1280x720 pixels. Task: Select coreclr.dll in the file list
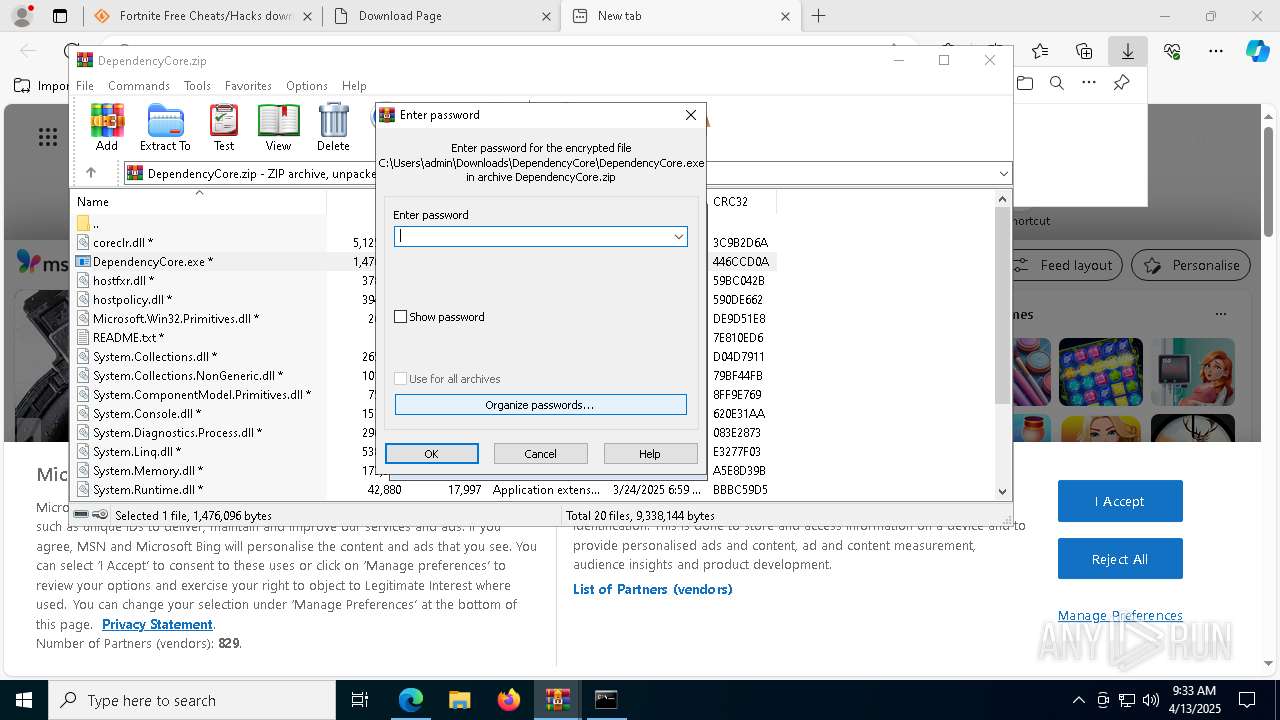click(x=123, y=242)
